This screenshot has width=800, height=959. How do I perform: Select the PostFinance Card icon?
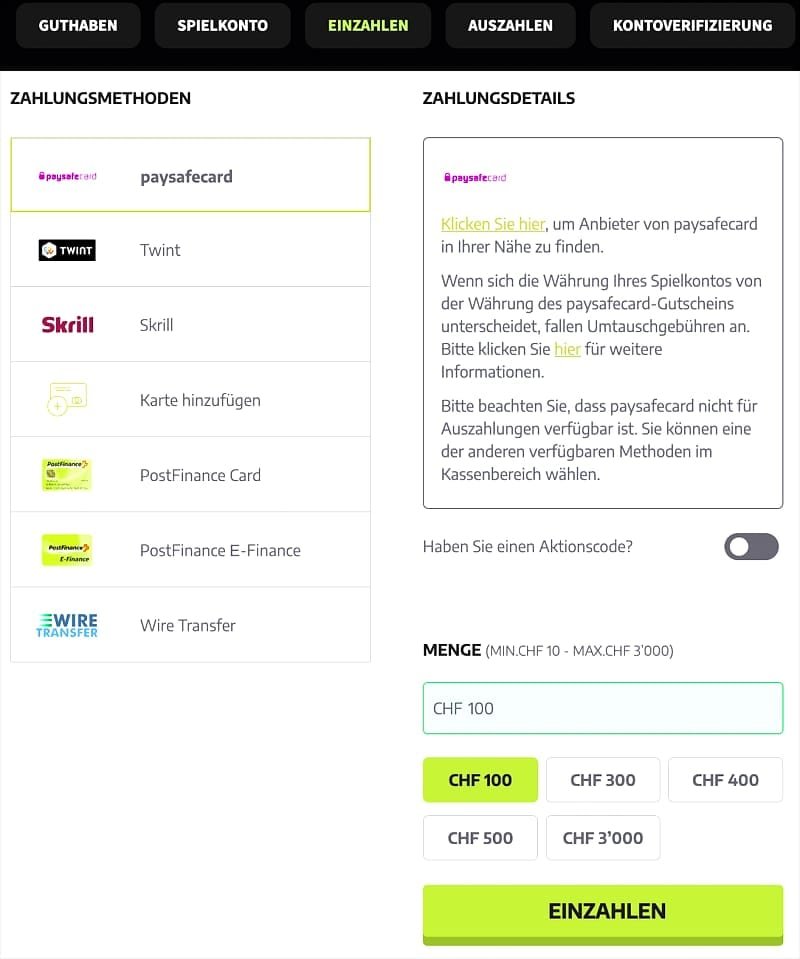(65, 474)
